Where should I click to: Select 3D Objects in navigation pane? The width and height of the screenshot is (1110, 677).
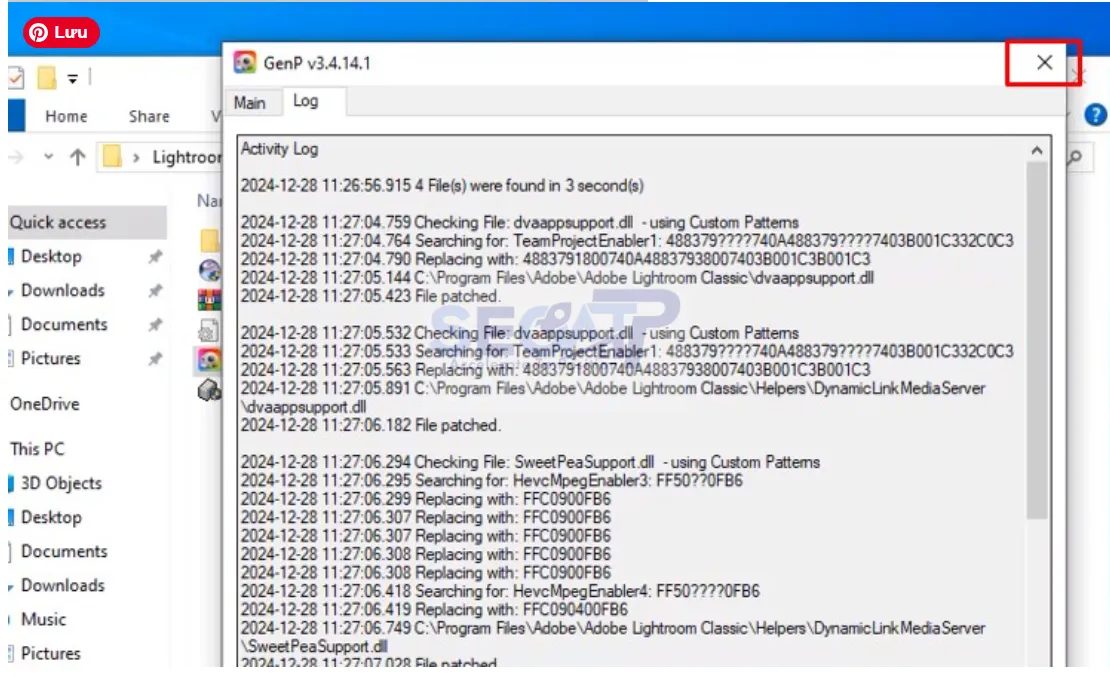61,483
